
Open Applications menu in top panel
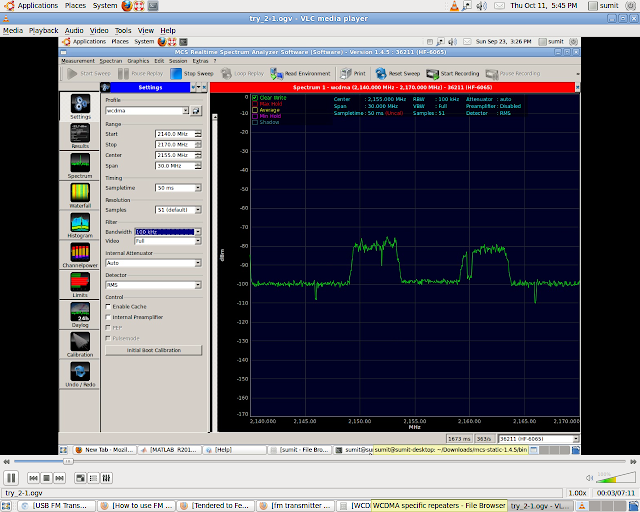[38, 6]
